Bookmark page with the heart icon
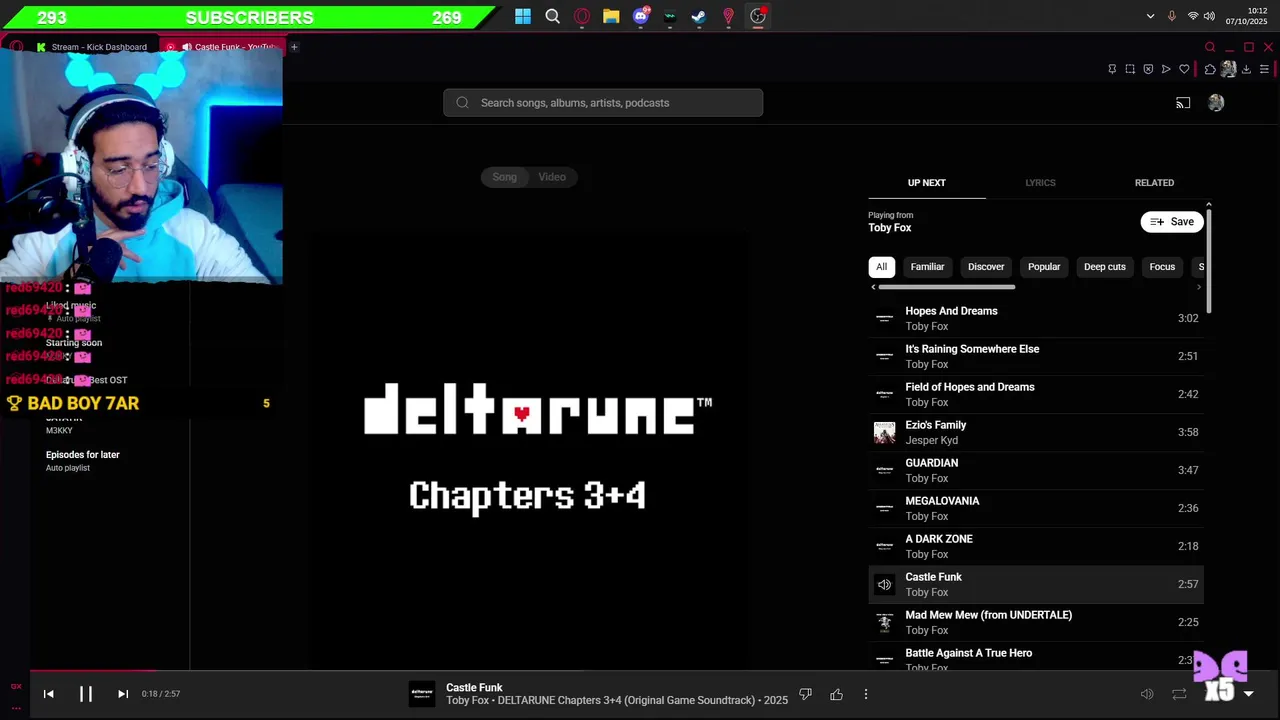This screenshot has height=720, width=1280. click(x=1184, y=69)
